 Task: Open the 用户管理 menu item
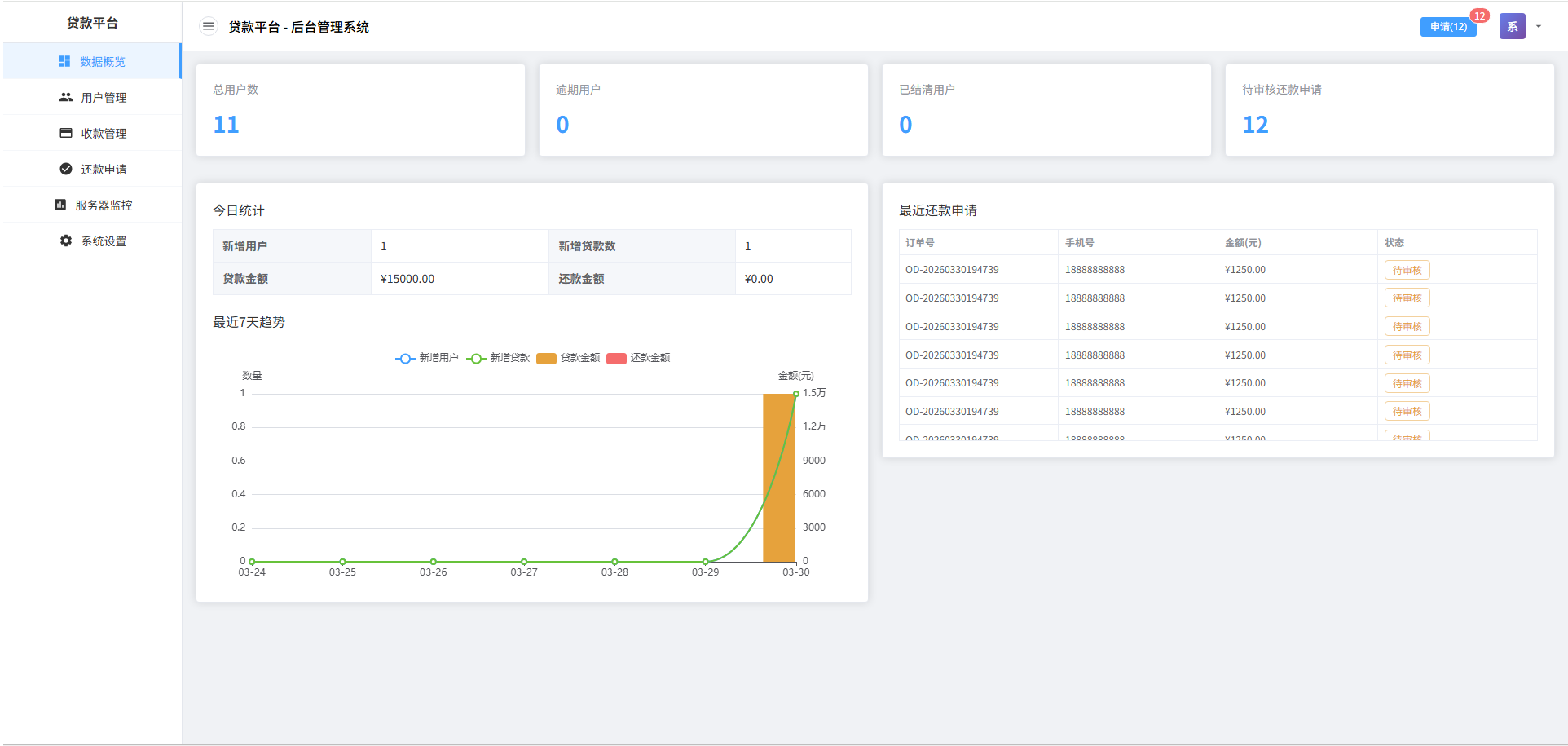[x=104, y=98]
